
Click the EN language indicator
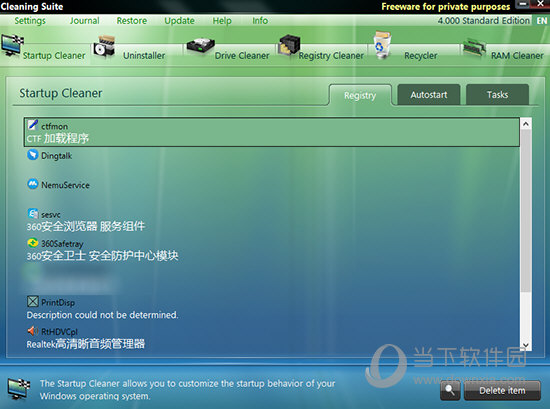542,21
